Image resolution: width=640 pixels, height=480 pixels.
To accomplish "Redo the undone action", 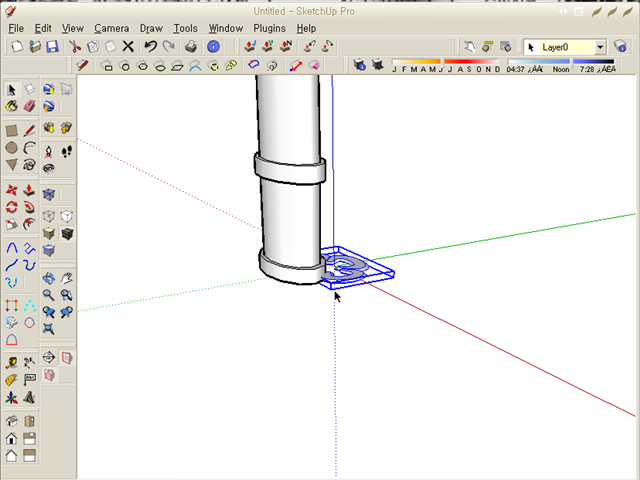I will pos(169,47).
